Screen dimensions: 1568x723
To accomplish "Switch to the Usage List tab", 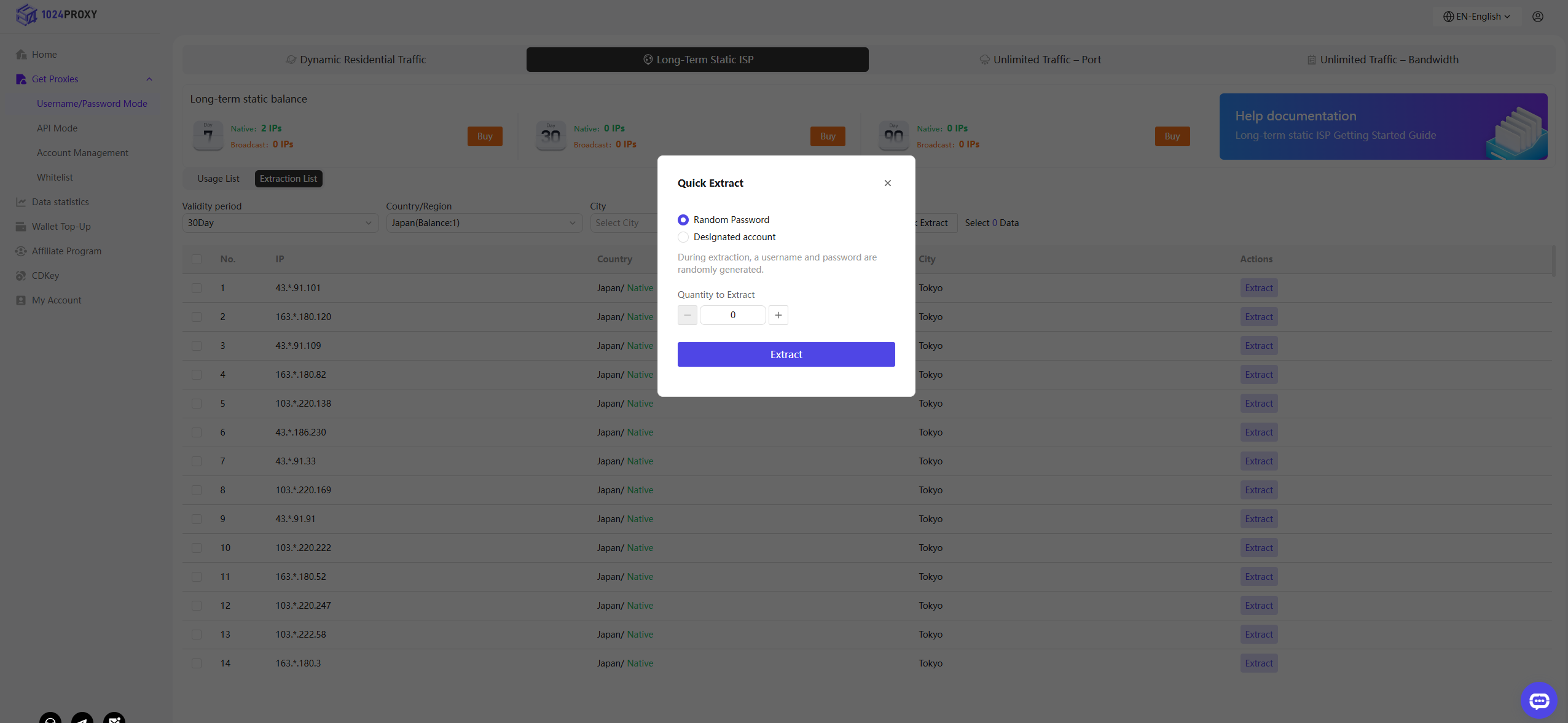I will (x=218, y=179).
